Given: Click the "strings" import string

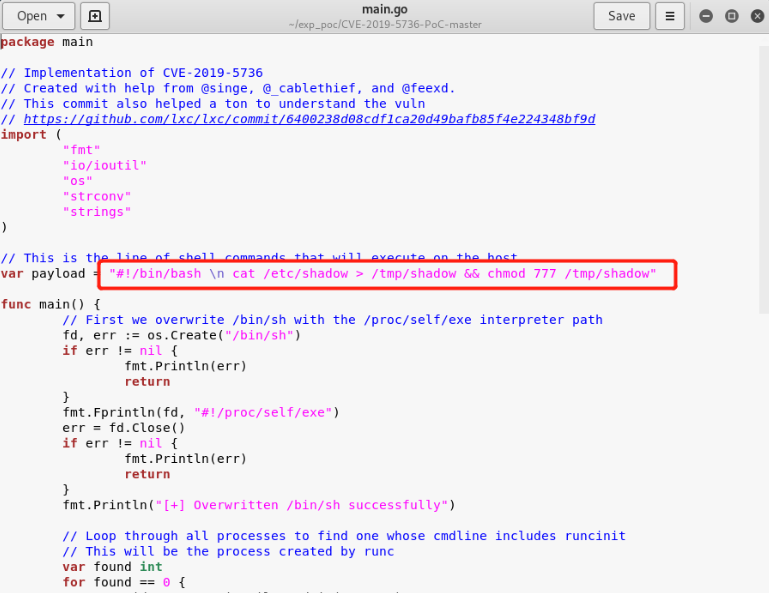Looking at the screenshot, I should 97,212.
